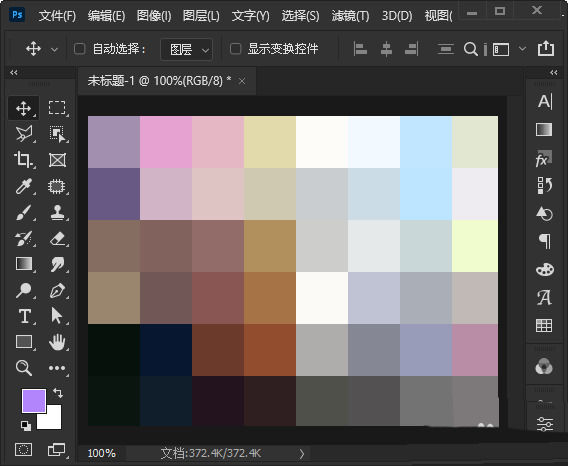
Task: Click the 100% zoom level field
Action: tap(102, 453)
